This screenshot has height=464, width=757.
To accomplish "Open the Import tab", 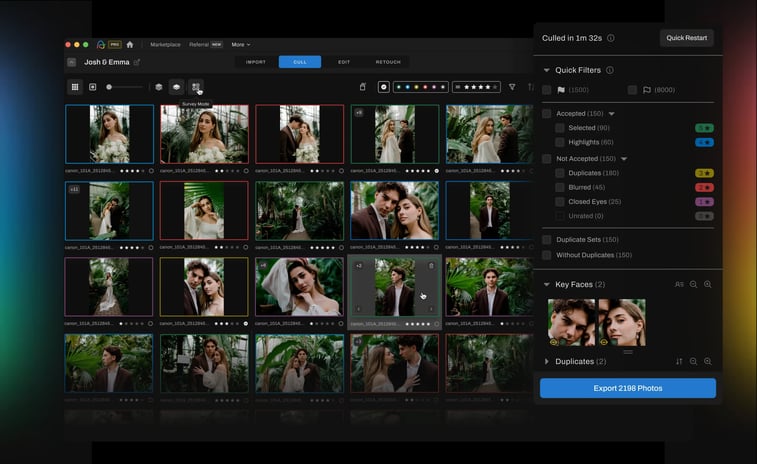I will coord(256,62).
